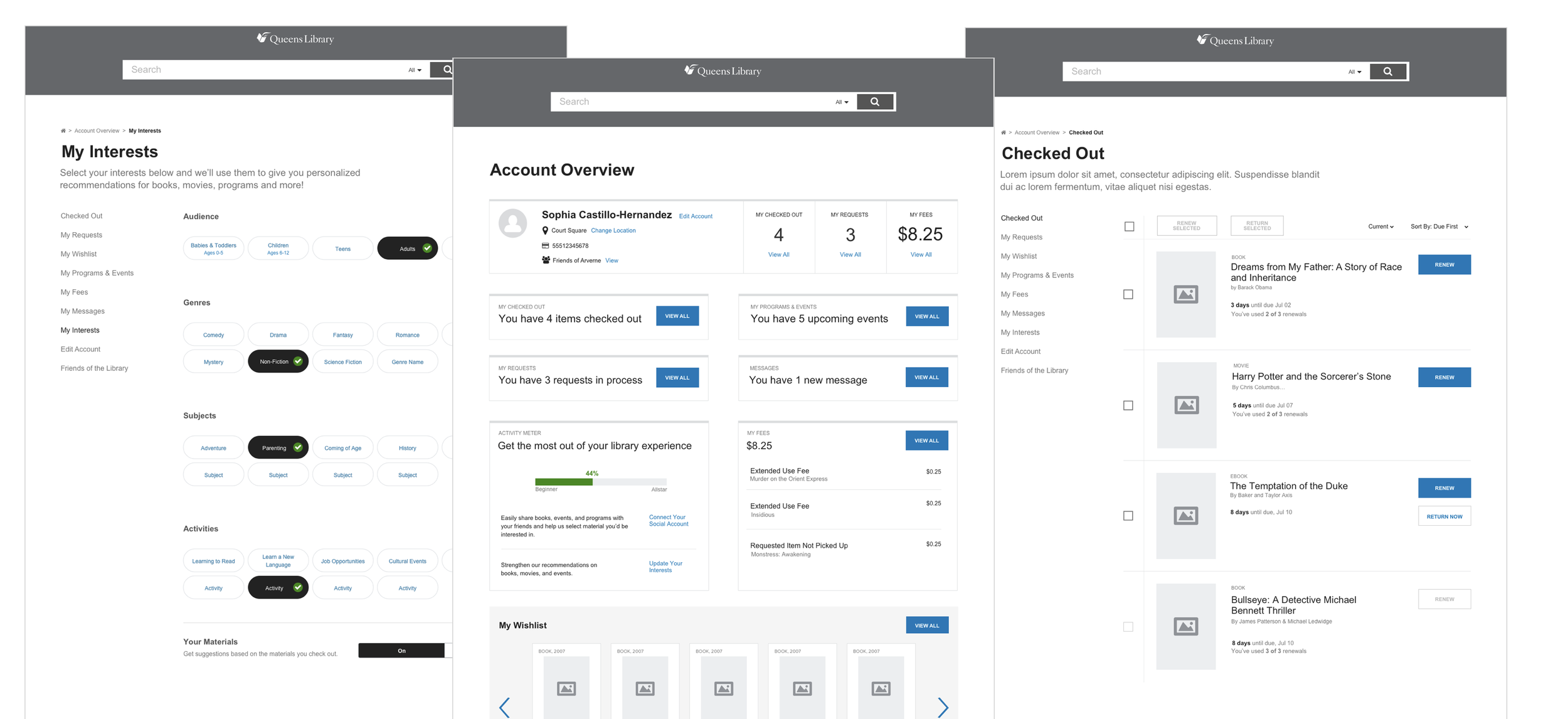Select My Messages in My Interests sidebar
This screenshot has height=719, width=1568.
pos(82,311)
